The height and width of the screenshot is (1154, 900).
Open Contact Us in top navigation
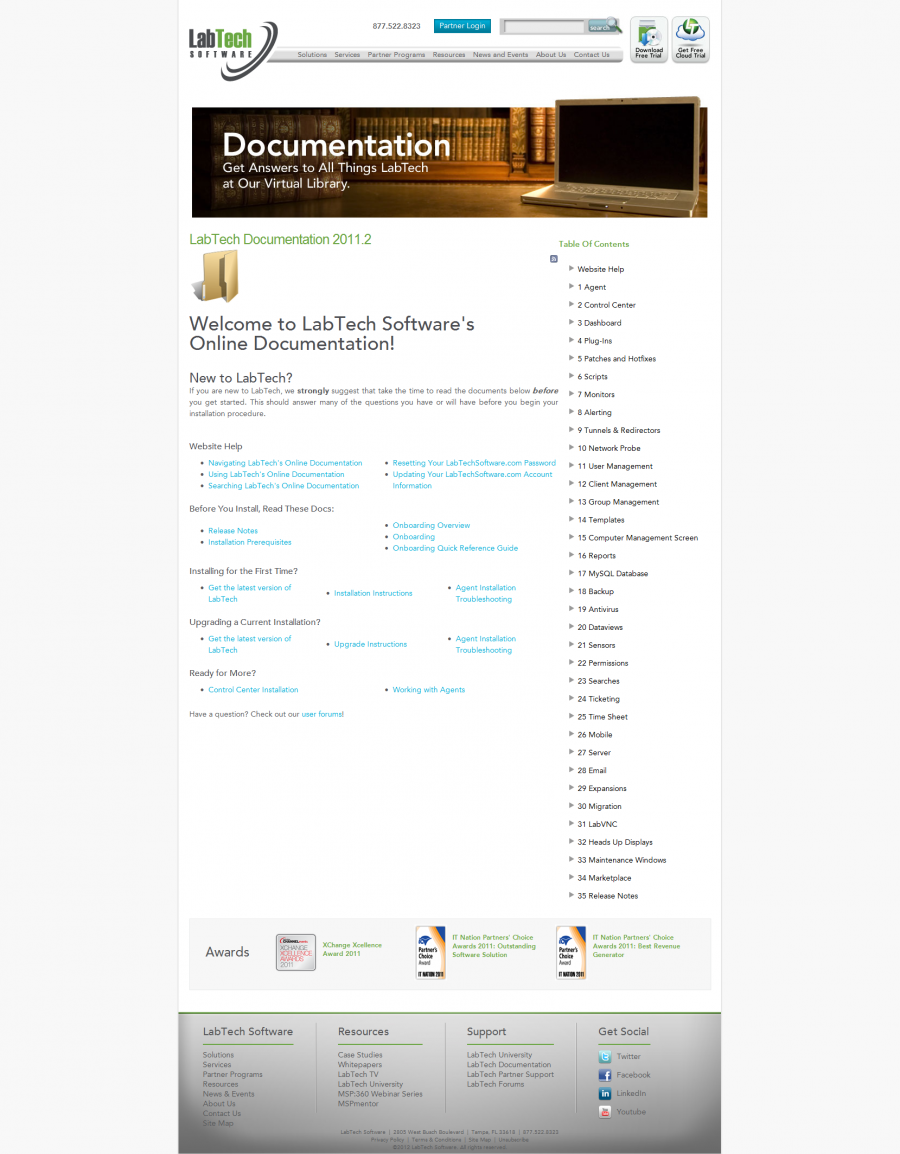592,54
